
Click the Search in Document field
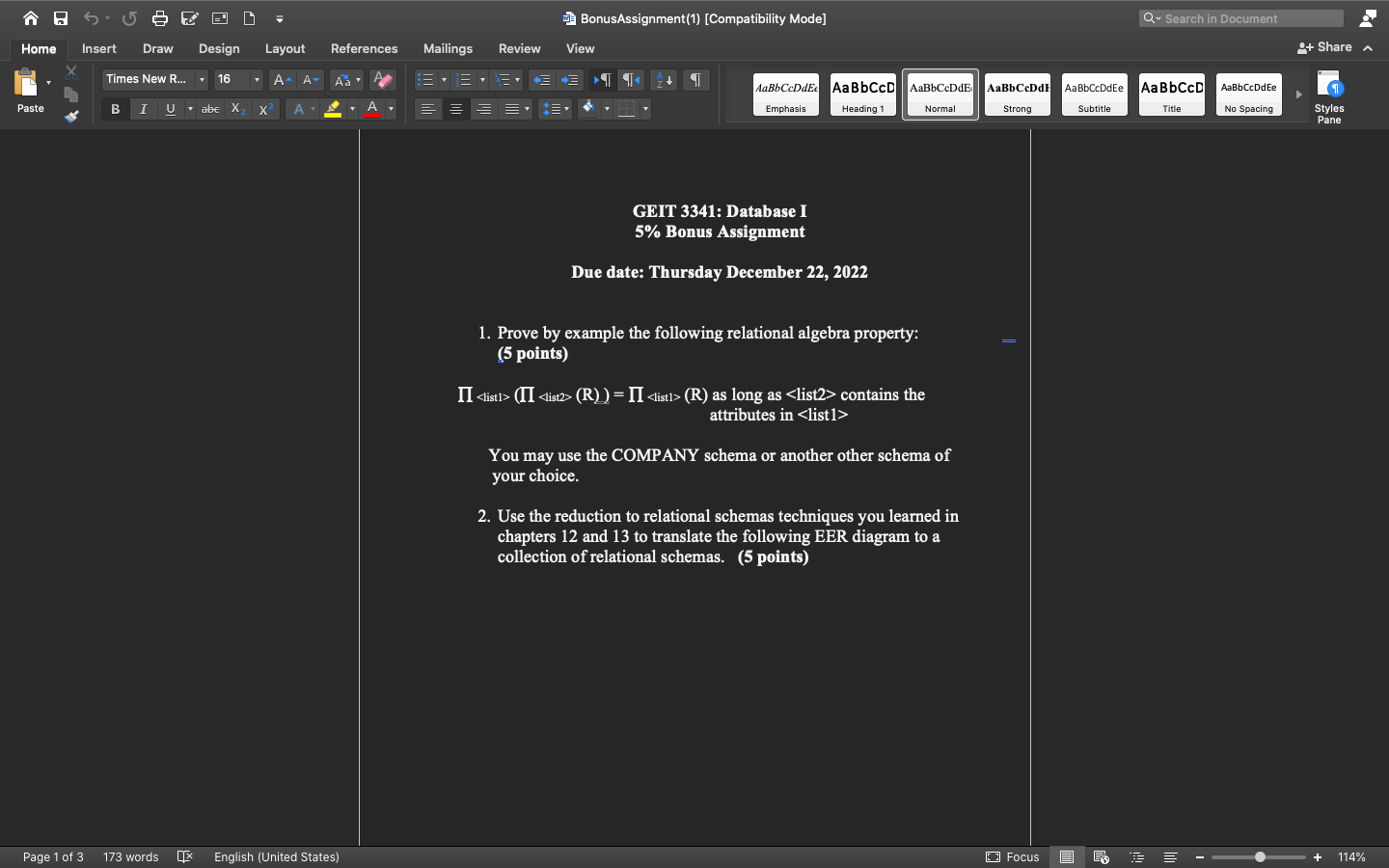[x=1240, y=18]
